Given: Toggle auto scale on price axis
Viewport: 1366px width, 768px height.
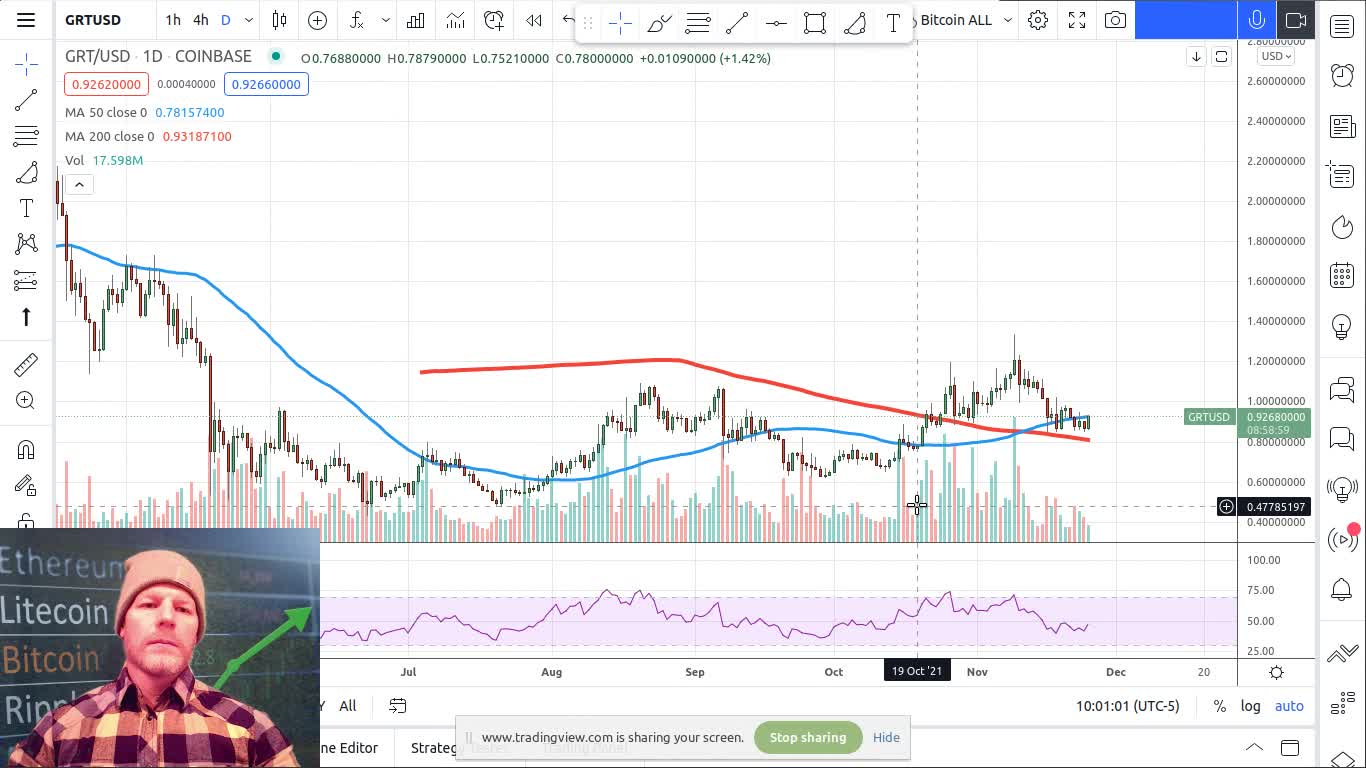Looking at the screenshot, I should (1289, 706).
